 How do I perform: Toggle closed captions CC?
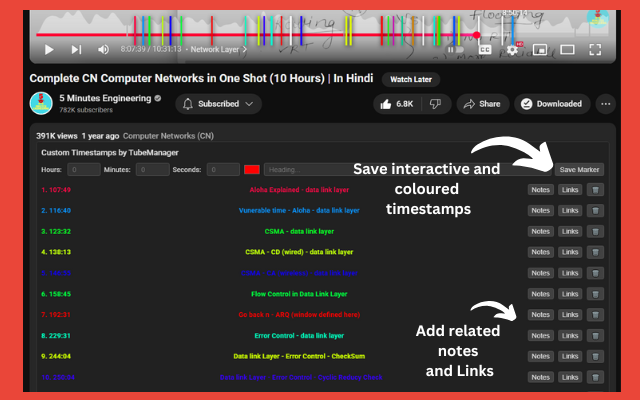coord(484,50)
